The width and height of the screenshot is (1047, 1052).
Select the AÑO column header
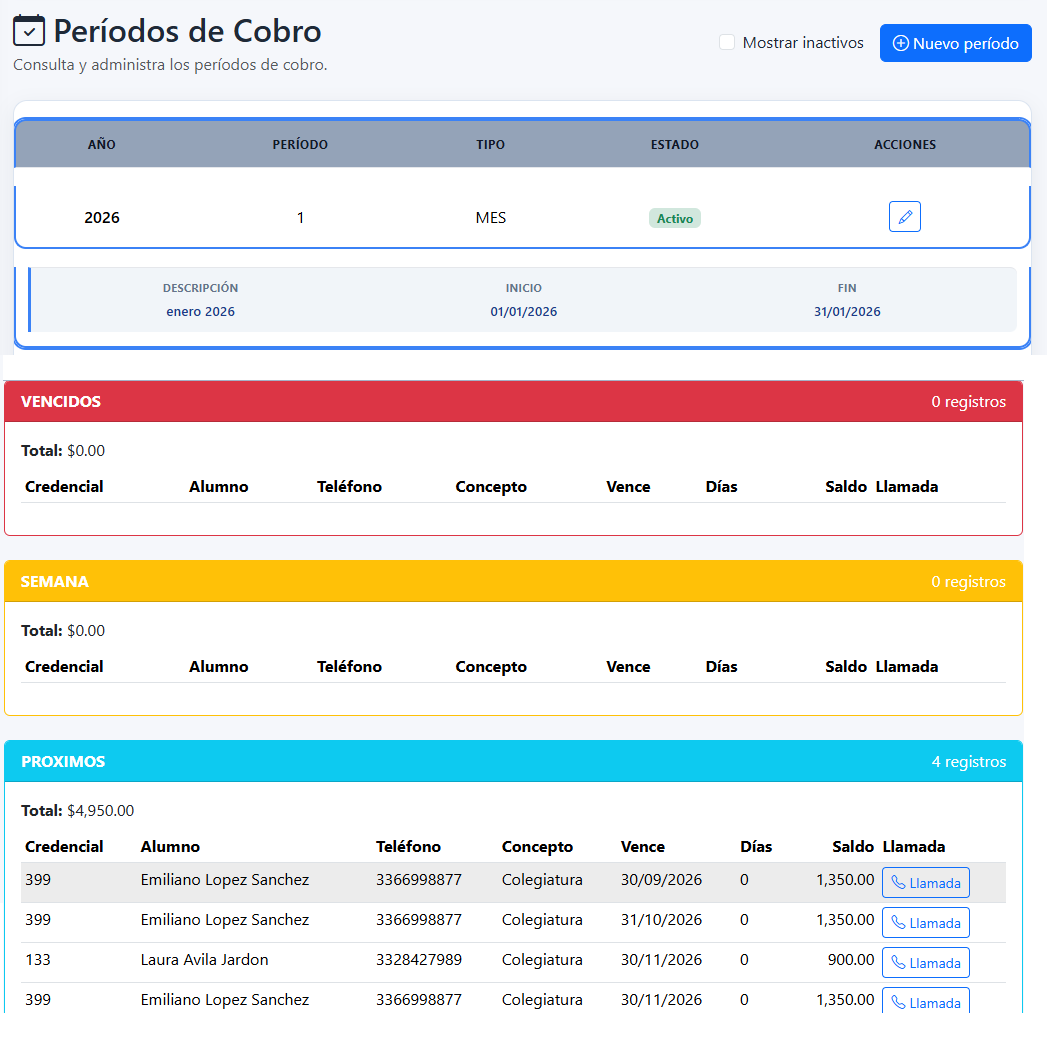pyautogui.click(x=101, y=144)
